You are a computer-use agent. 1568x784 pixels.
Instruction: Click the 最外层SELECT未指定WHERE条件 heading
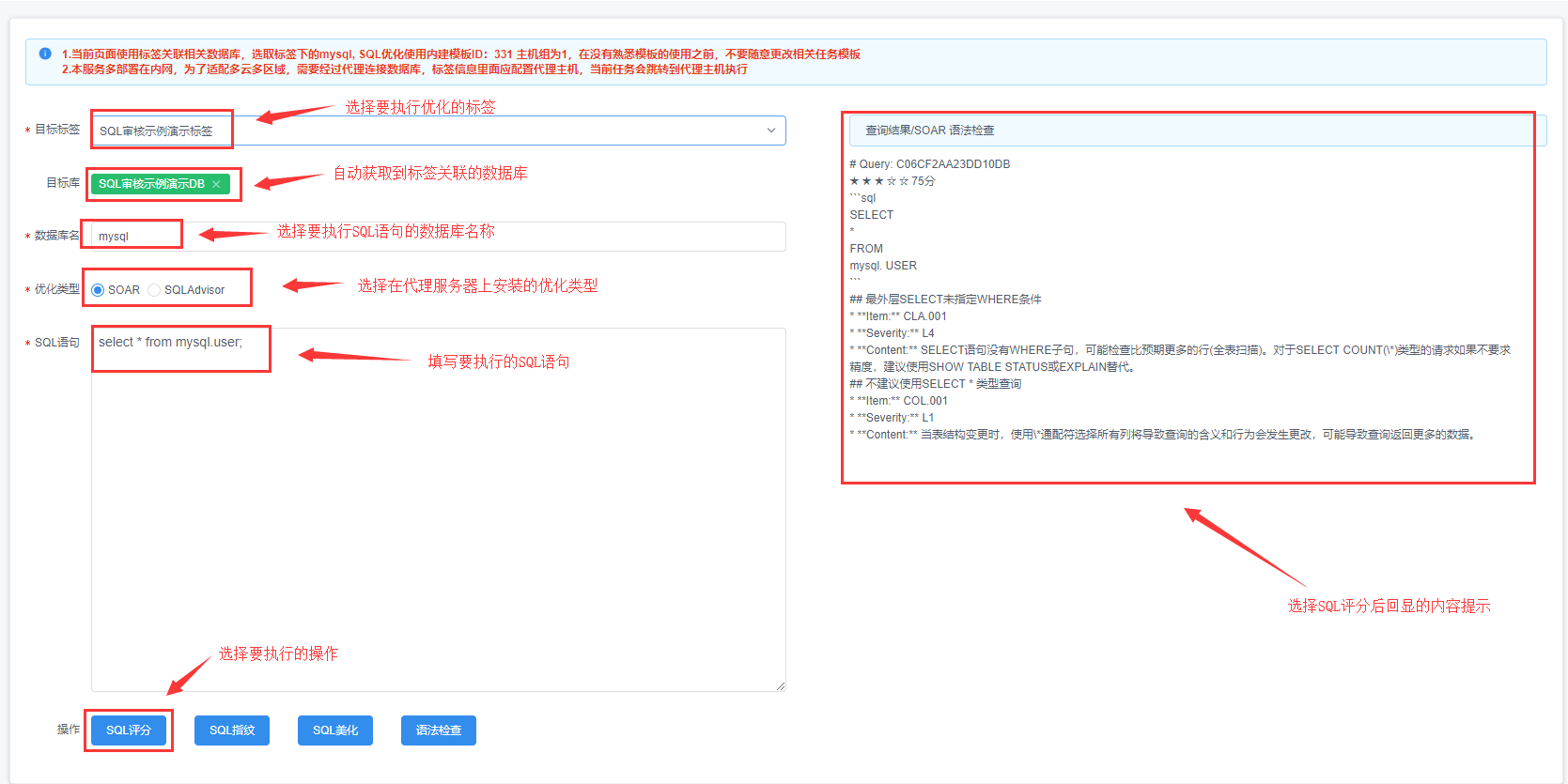945,300
